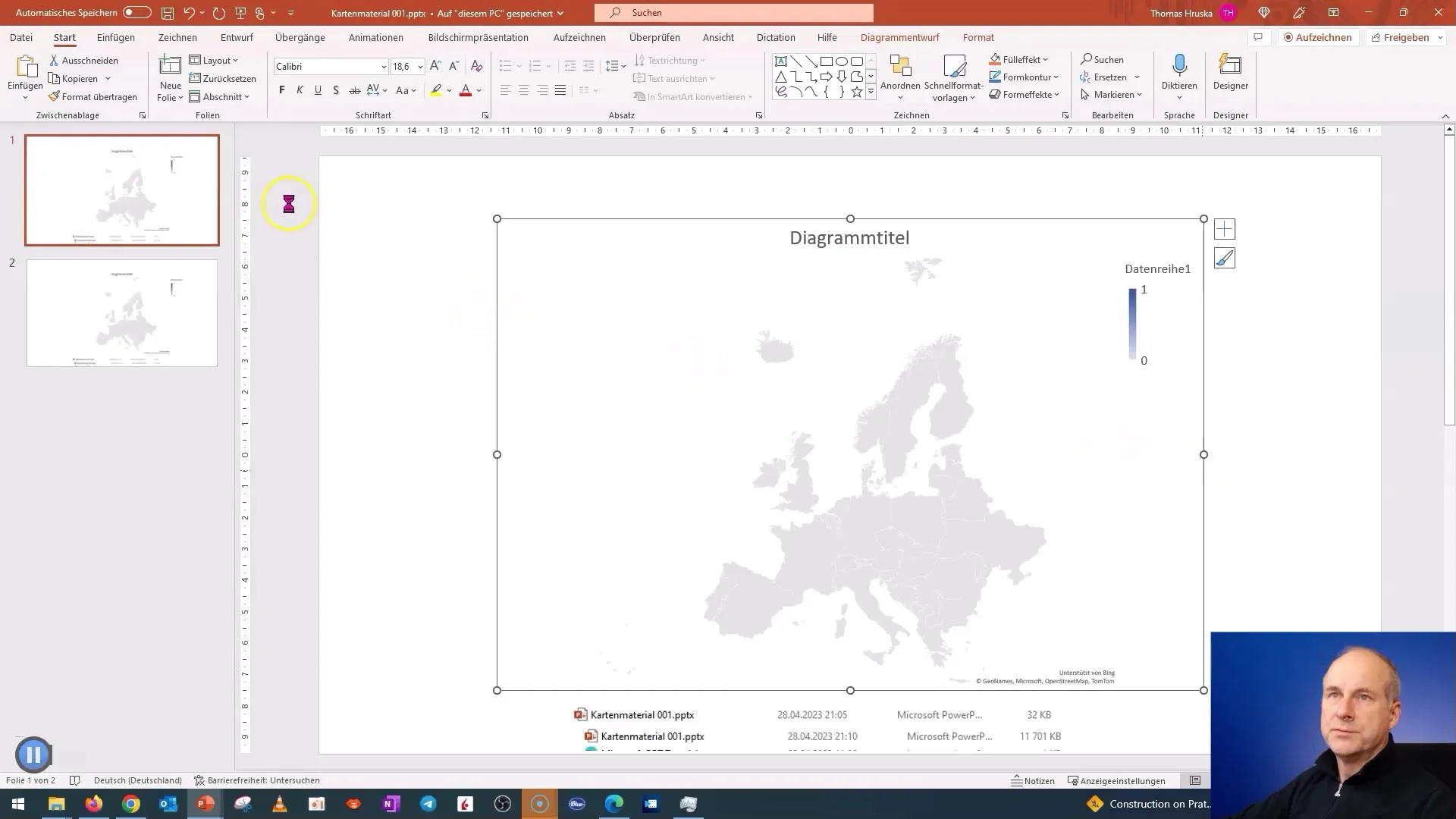Expand the font size dropdown 18,6
The image size is (1456, 819).
point(421,66)
